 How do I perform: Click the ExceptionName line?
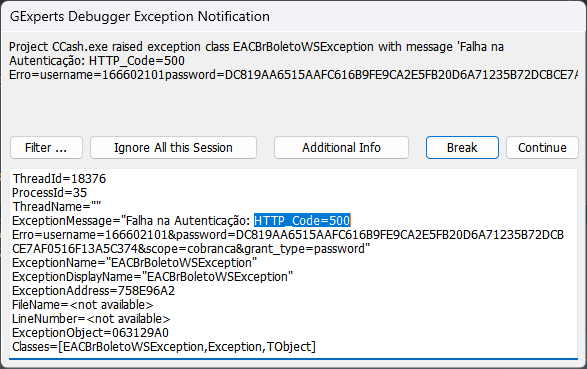click(x=134, y=263)
